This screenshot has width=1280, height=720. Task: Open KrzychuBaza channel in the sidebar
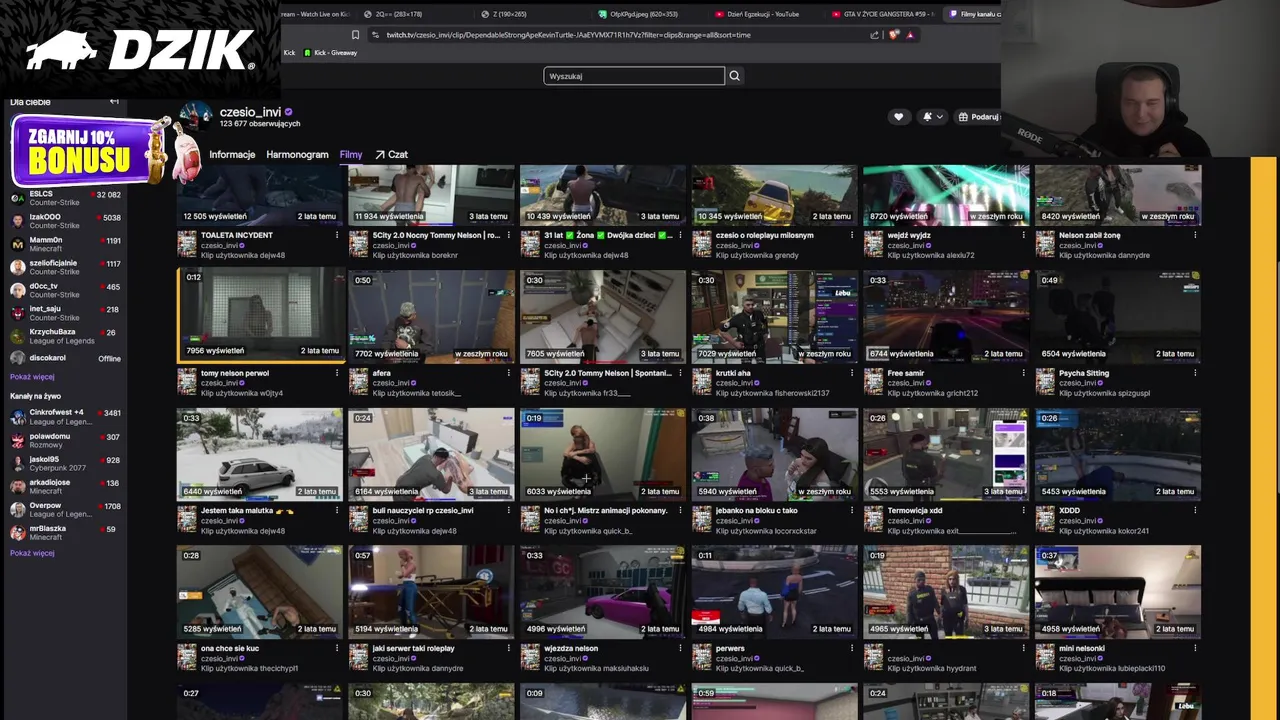pos(65,336)
